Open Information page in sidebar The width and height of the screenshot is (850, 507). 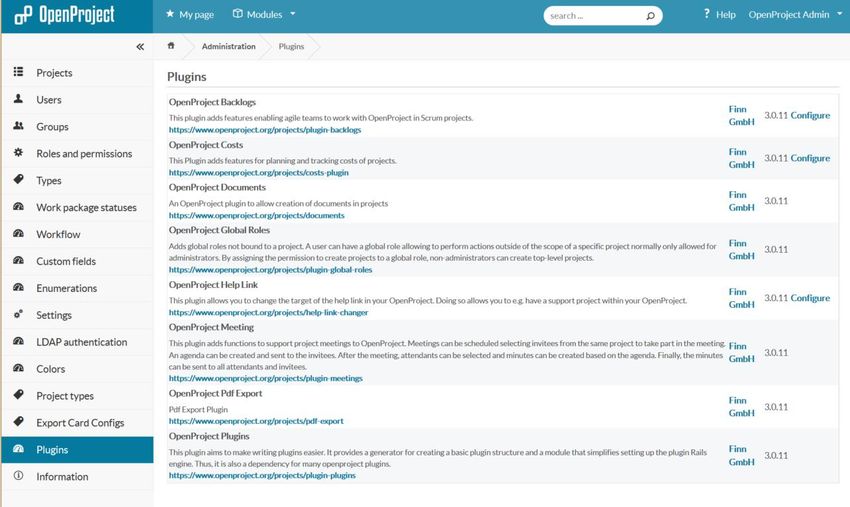62,477
